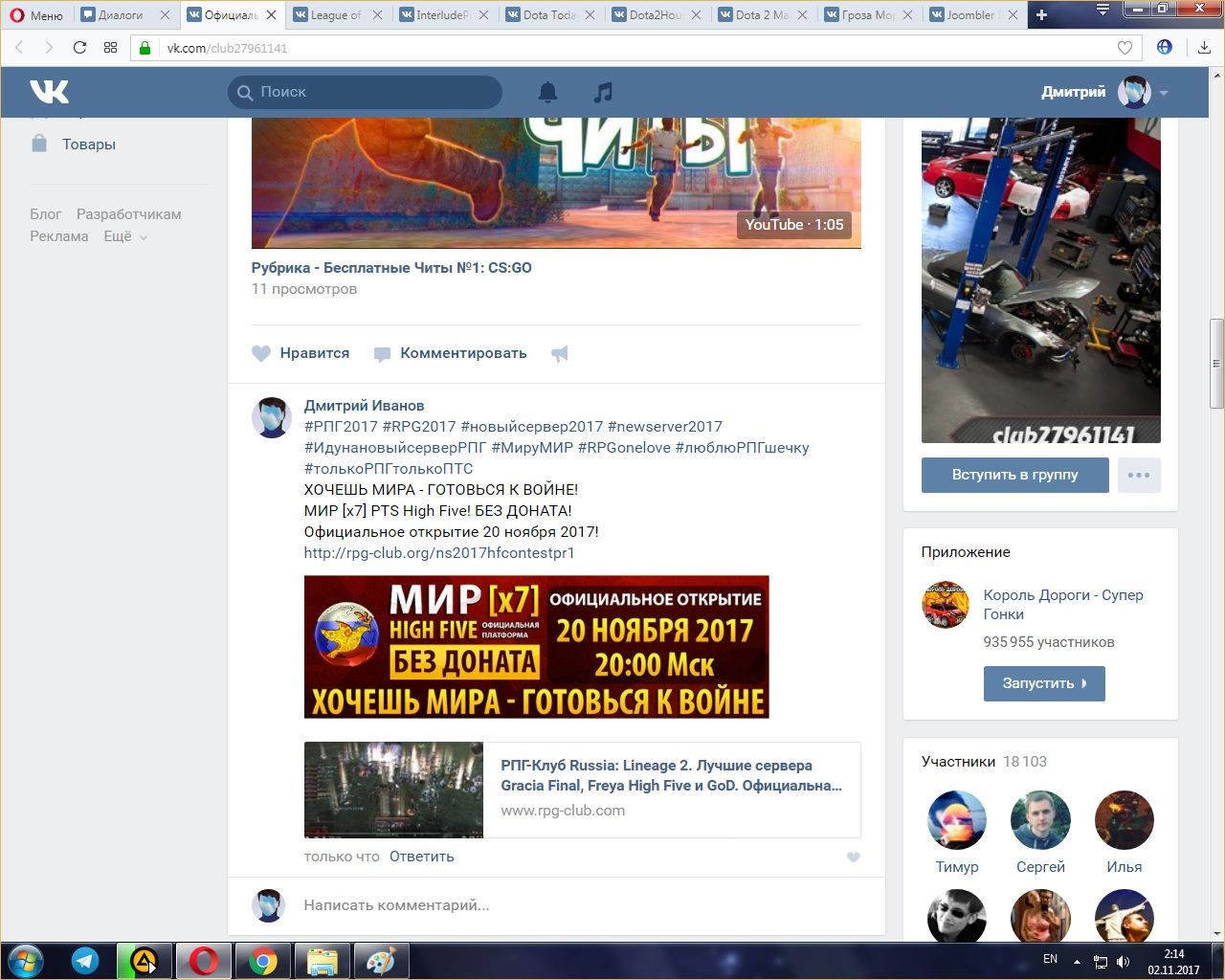The height and width of the screenshot is (980, 1225).
Task: Click the Поиск search field
Action: click(373, 92)
